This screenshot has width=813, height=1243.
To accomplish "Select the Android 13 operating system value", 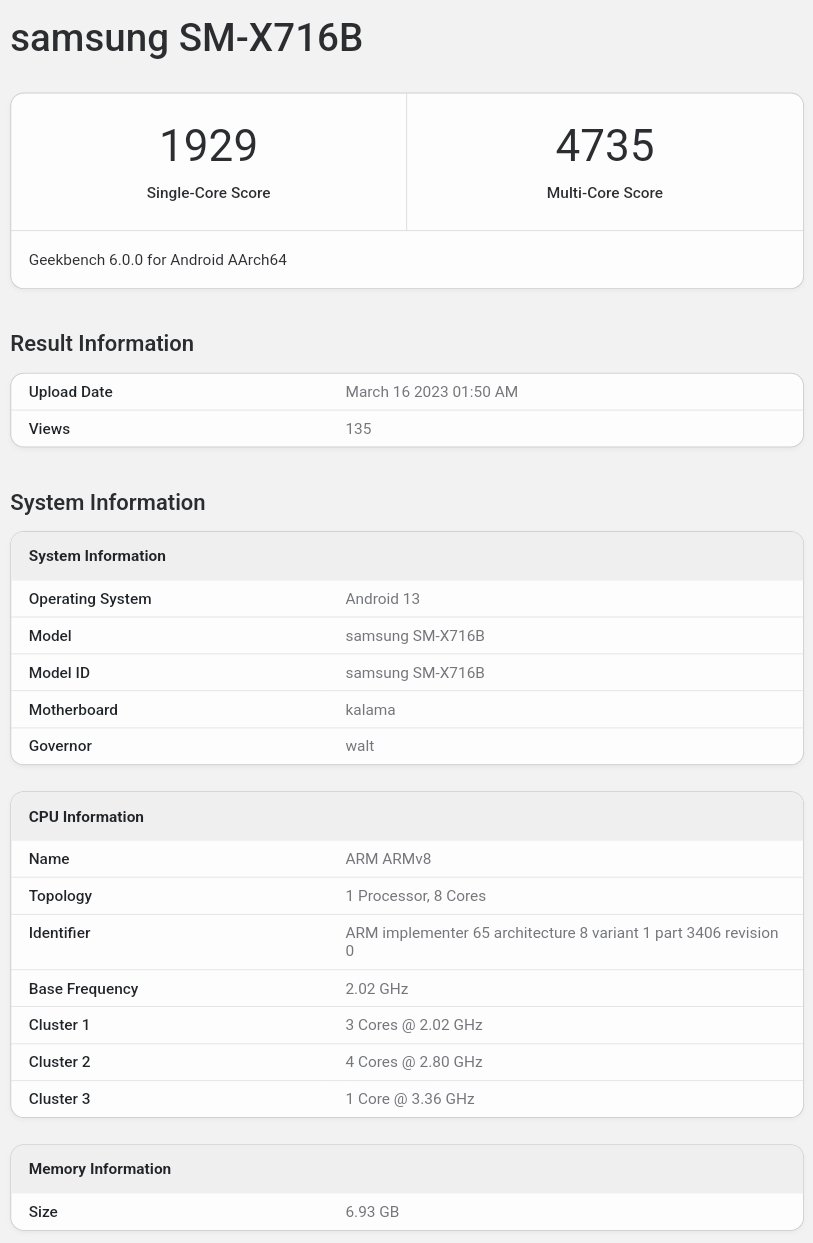I will (x=382, y=599).
